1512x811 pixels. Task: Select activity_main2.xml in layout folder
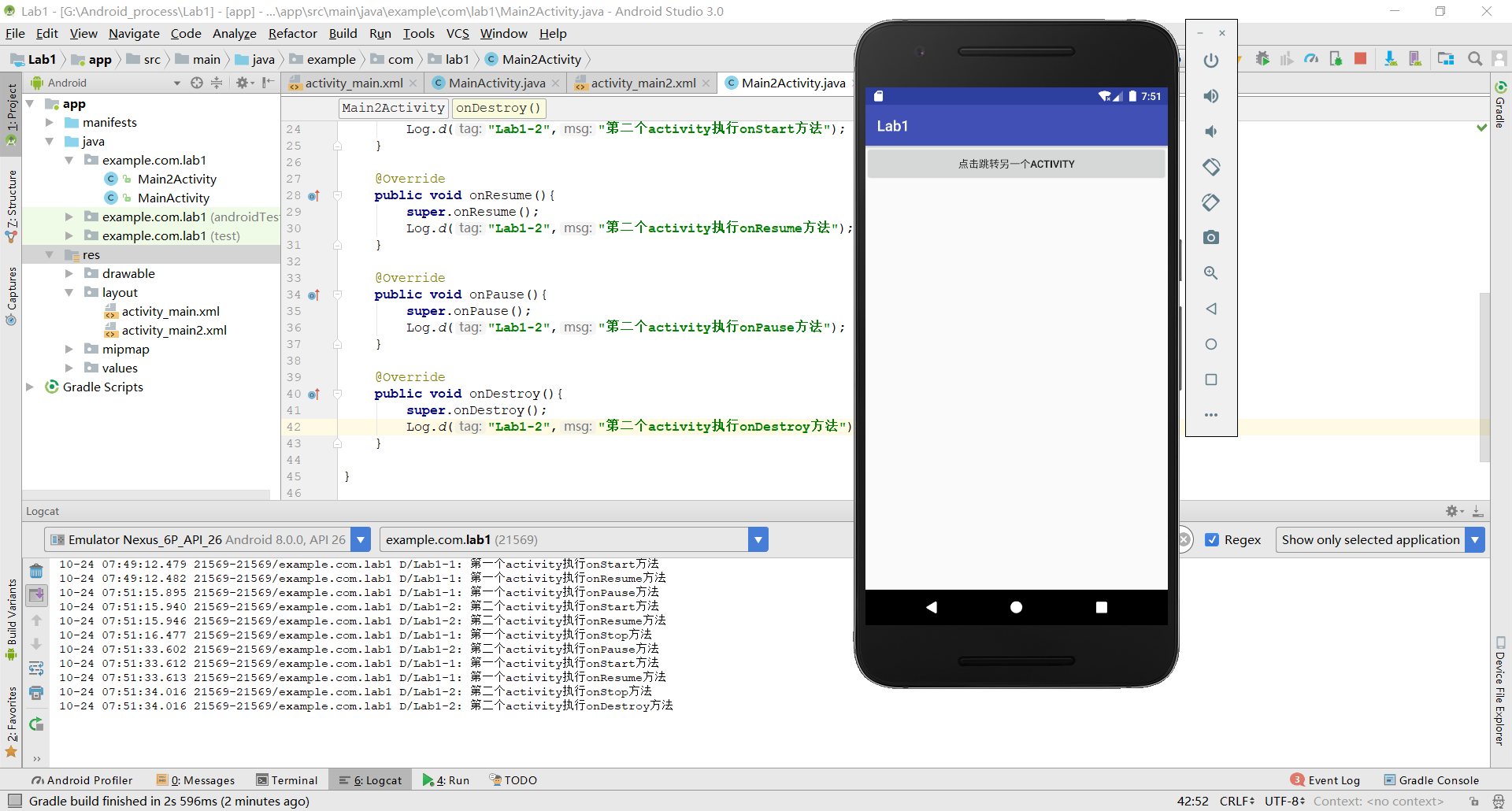pyautogui.click(x=174, y=331)
